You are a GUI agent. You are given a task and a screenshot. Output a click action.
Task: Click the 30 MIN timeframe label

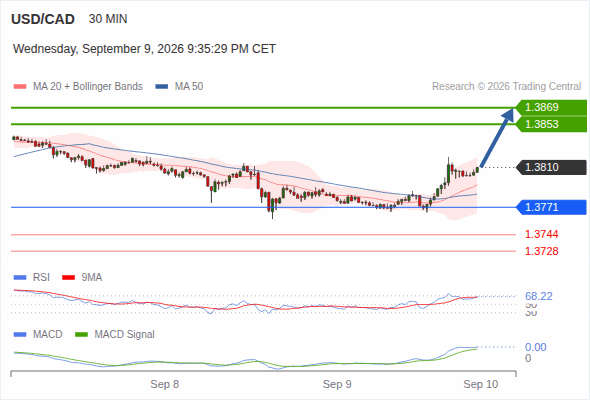click(x=108, y=19)
